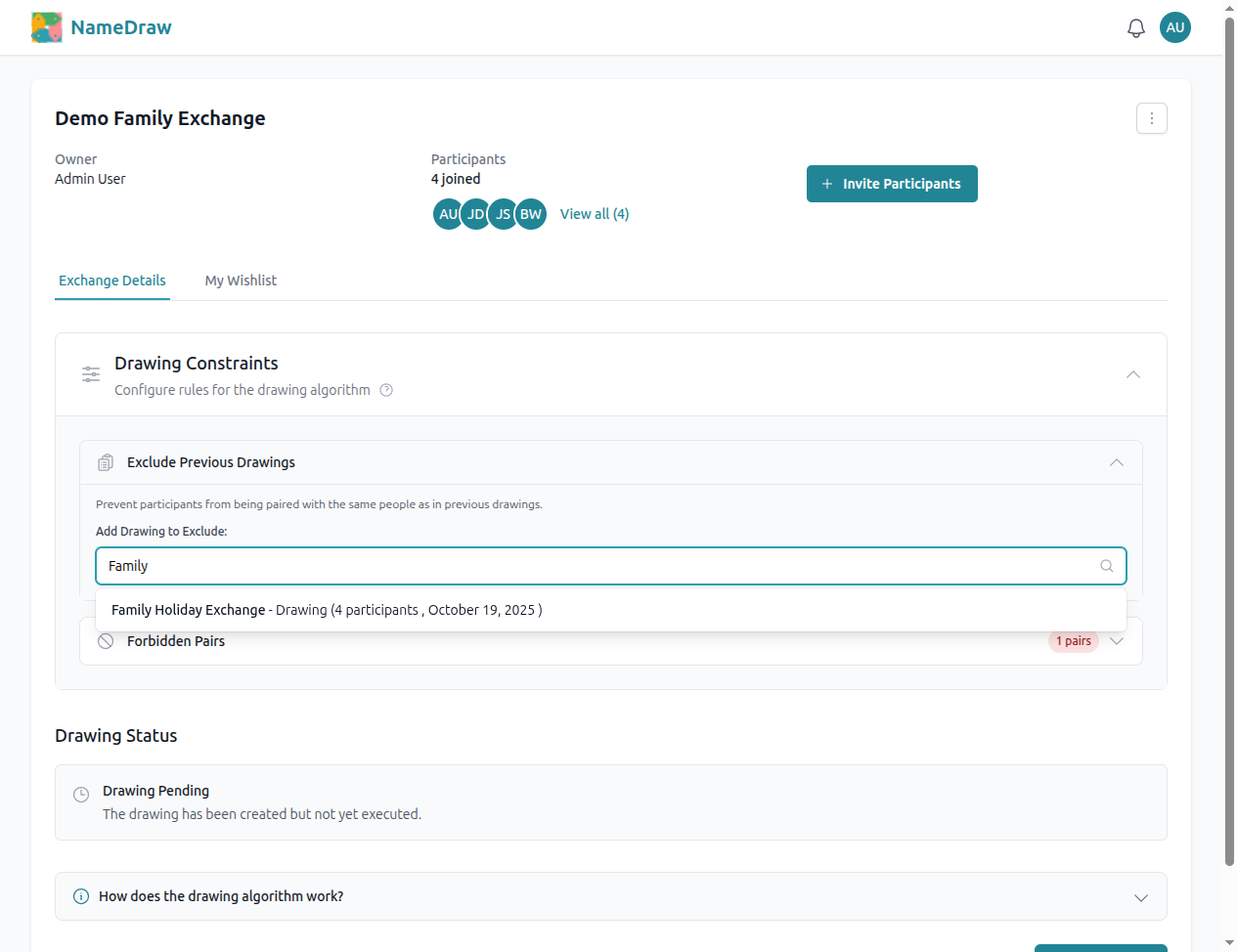
Task: Click the JD participant avatar
Action: (475, 214)
